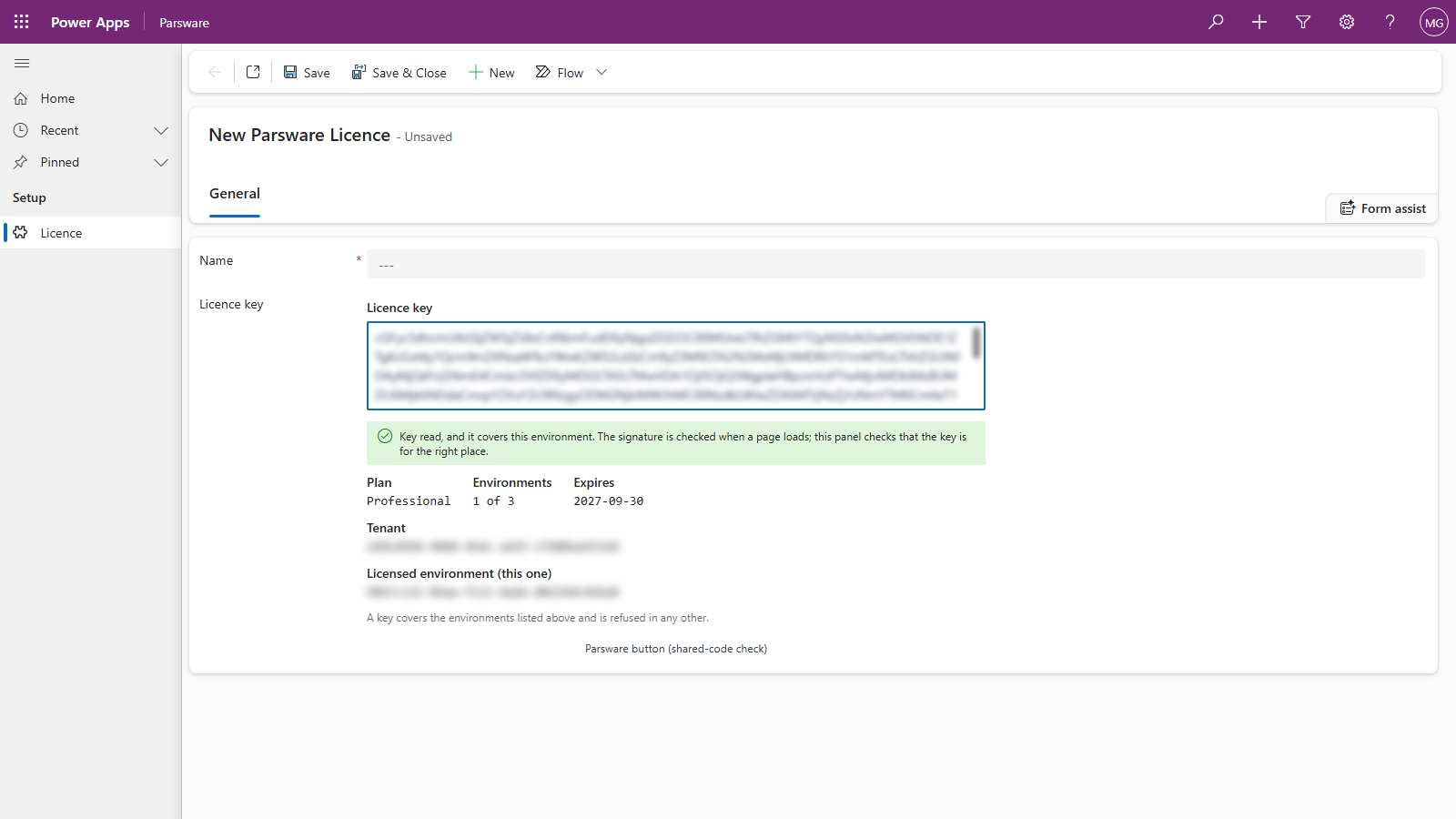
Task: Click the green check icon in status message
Action: tap(385, 436)
